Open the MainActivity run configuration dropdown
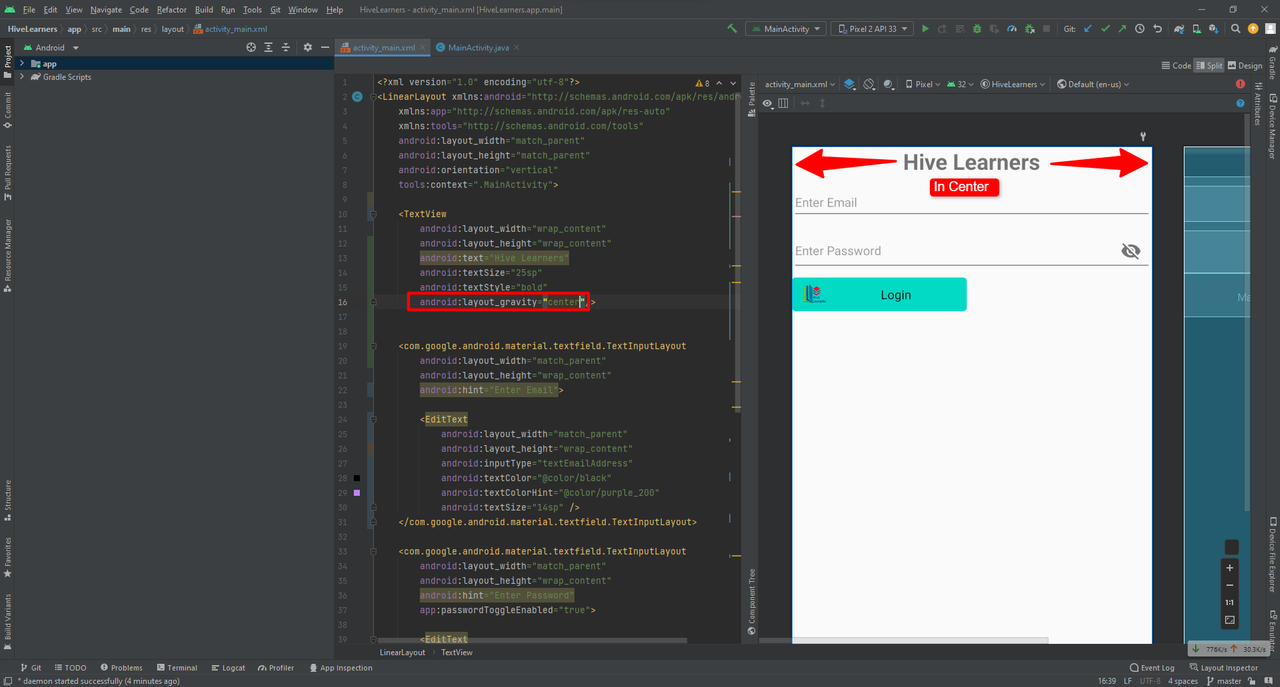 click(786, 29)
